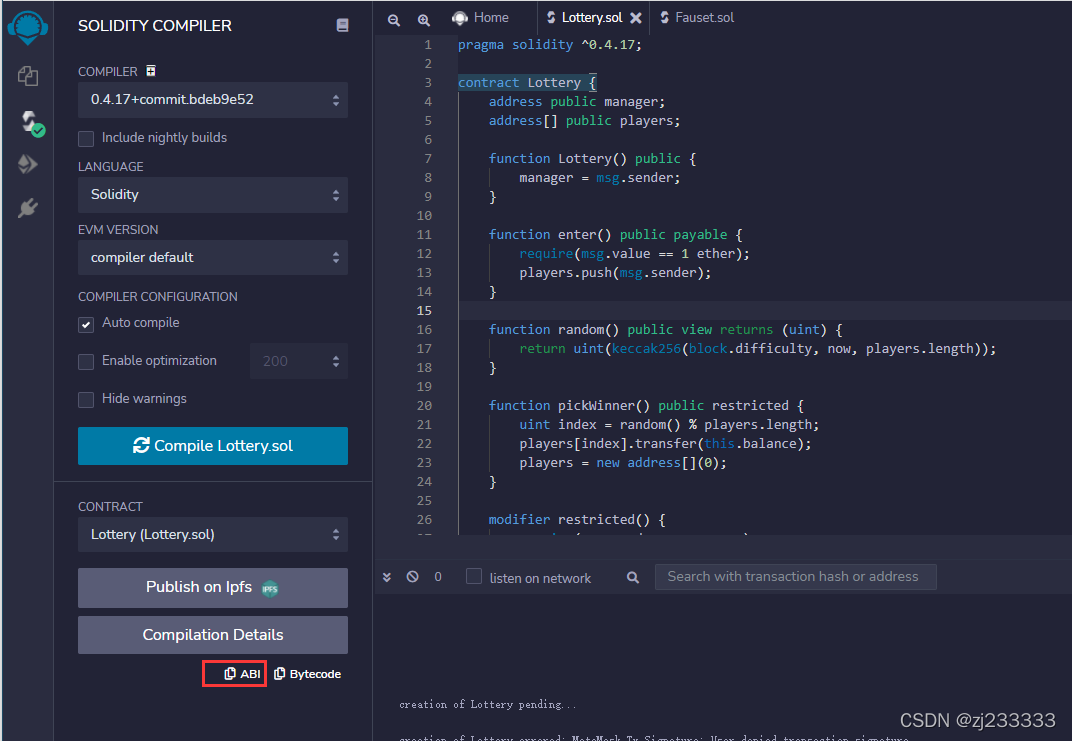The height and width of the screenshot is (741, 1072).
Task: Zoom in the editor font
Action: click(424, 20)
